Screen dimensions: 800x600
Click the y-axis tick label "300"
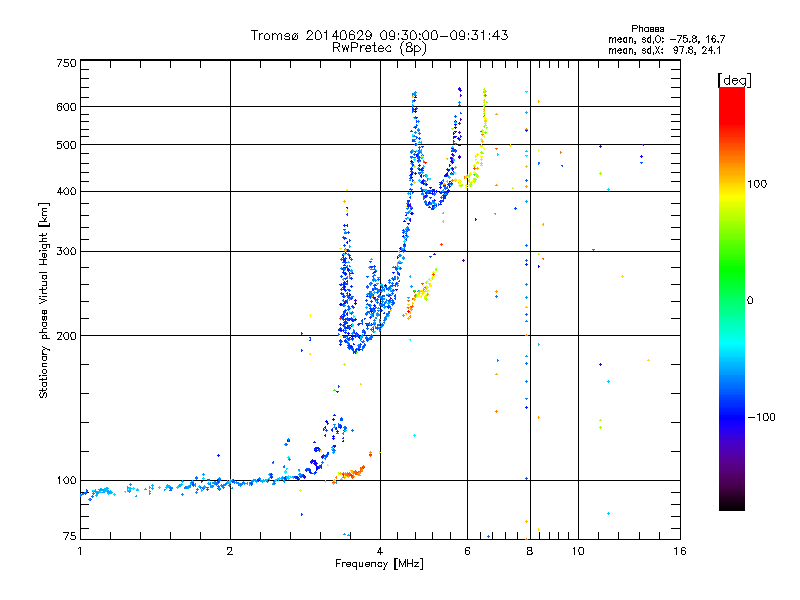coord(66,252)
